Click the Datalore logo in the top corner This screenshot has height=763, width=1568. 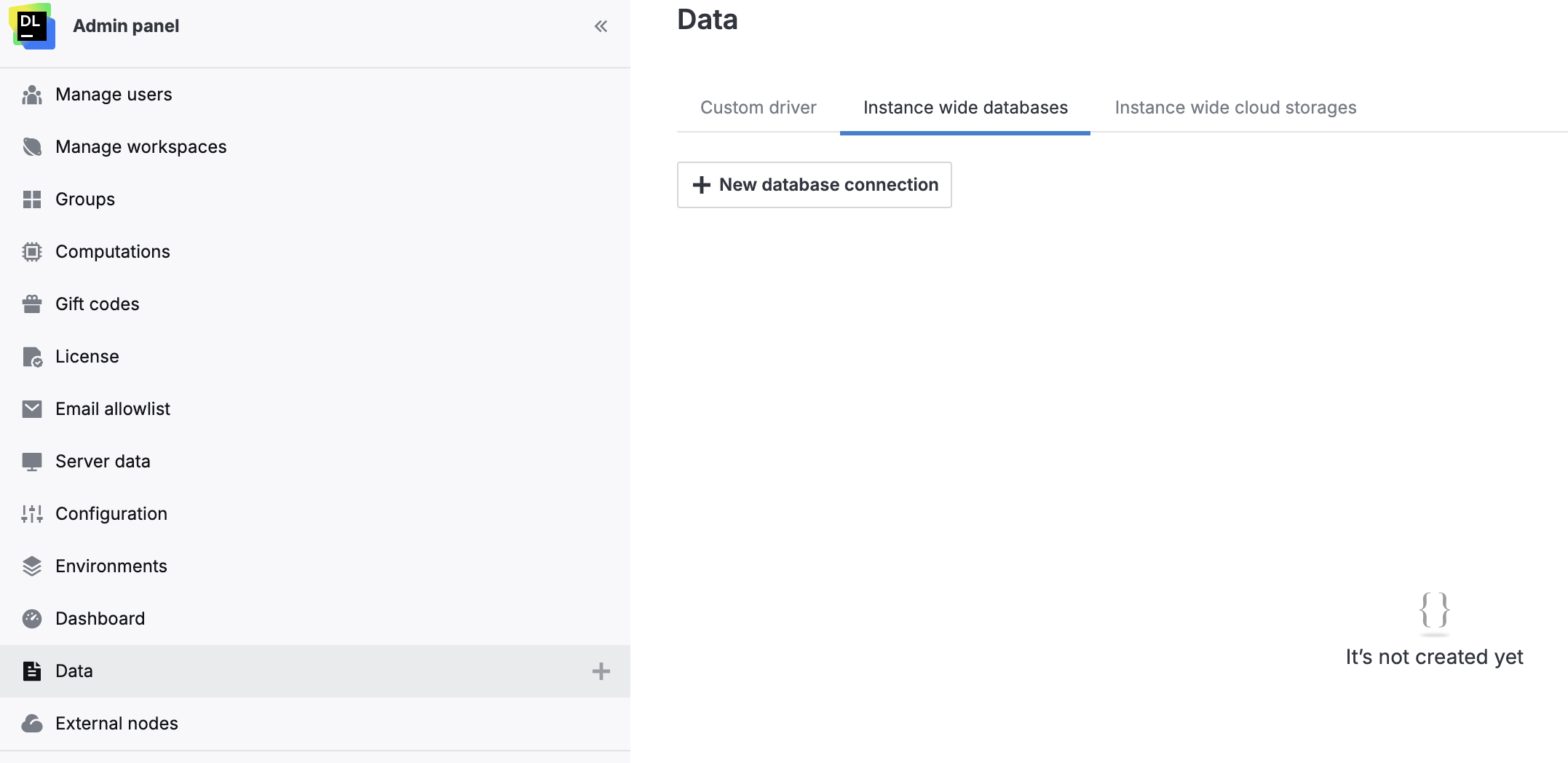[x=32, y=26]
